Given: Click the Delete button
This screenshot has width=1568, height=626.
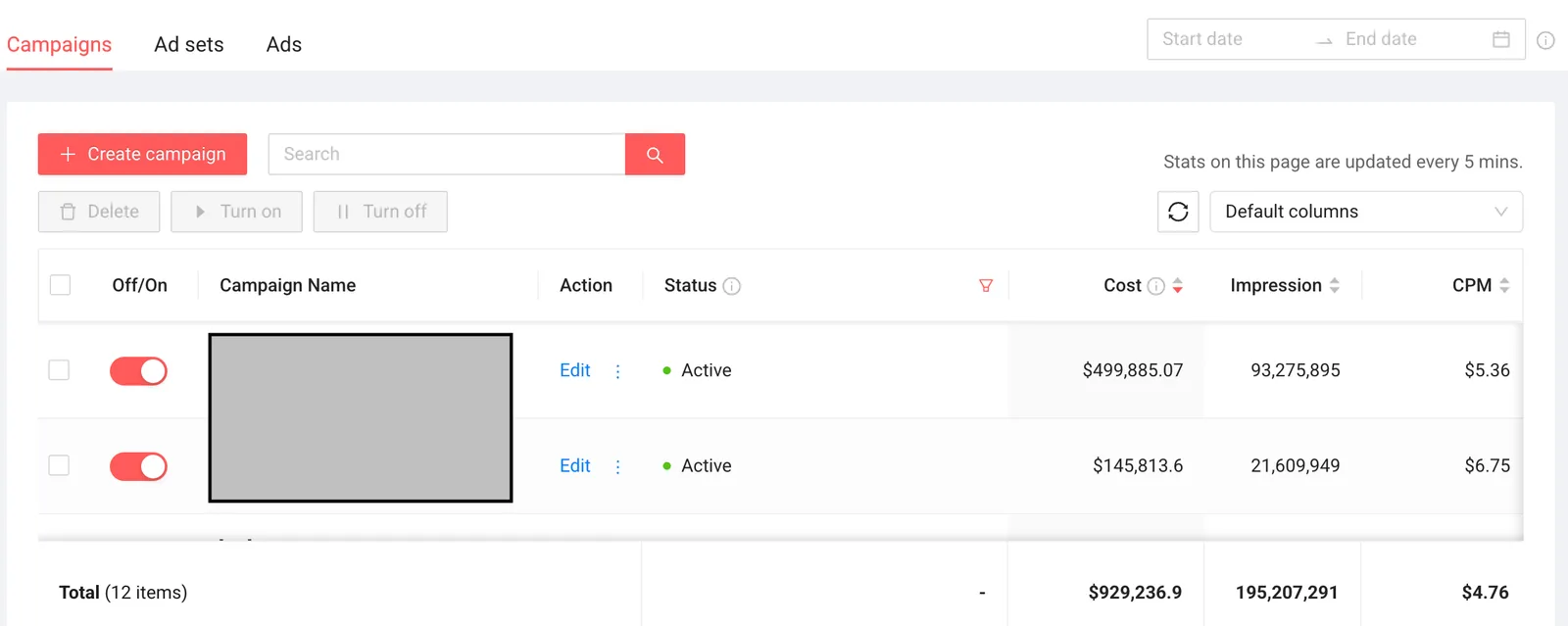Looking at the screenshot, I should [99, 212].
